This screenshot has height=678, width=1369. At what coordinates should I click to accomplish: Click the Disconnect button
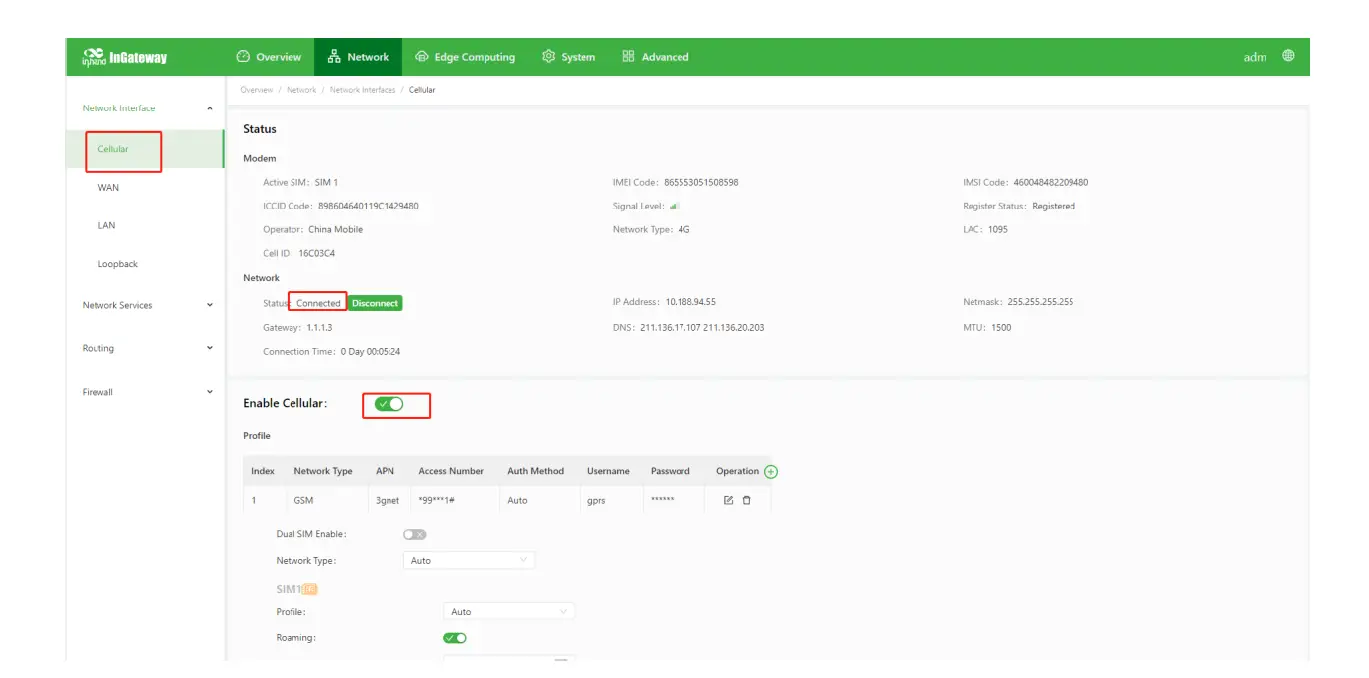pos(375,303)
